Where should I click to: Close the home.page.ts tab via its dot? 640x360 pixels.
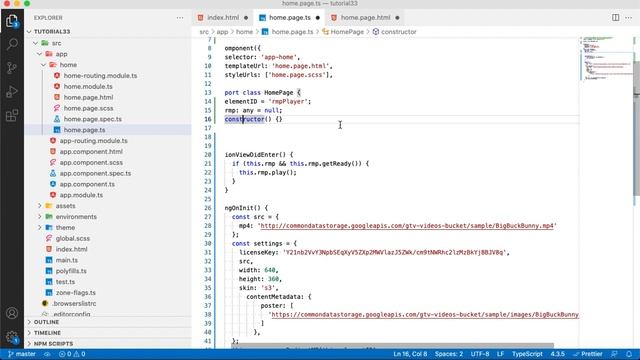[318, 18]
